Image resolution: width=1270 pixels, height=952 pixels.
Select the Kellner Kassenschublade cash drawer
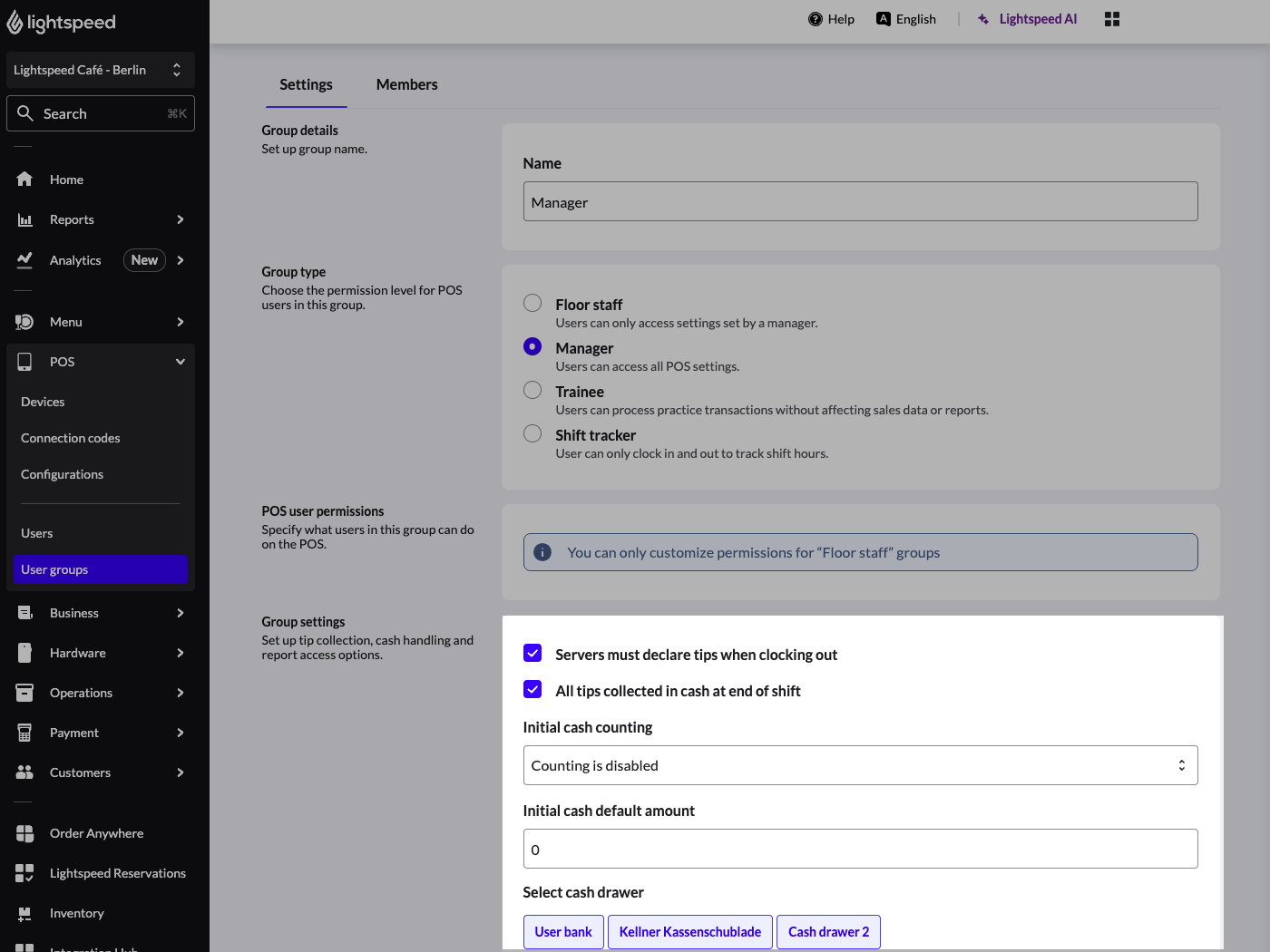pos(689,931)
